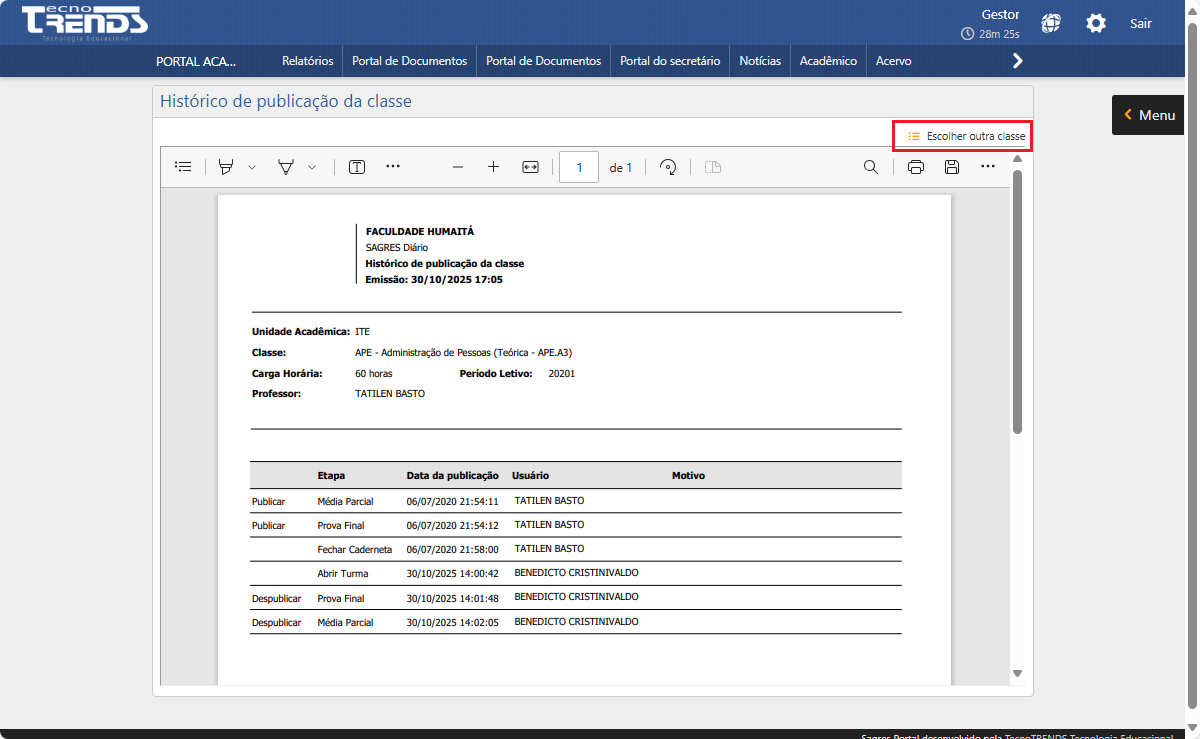The image size is (1200, 739).
Task: Open the settings gear in header
Action: pos(1096,23)
